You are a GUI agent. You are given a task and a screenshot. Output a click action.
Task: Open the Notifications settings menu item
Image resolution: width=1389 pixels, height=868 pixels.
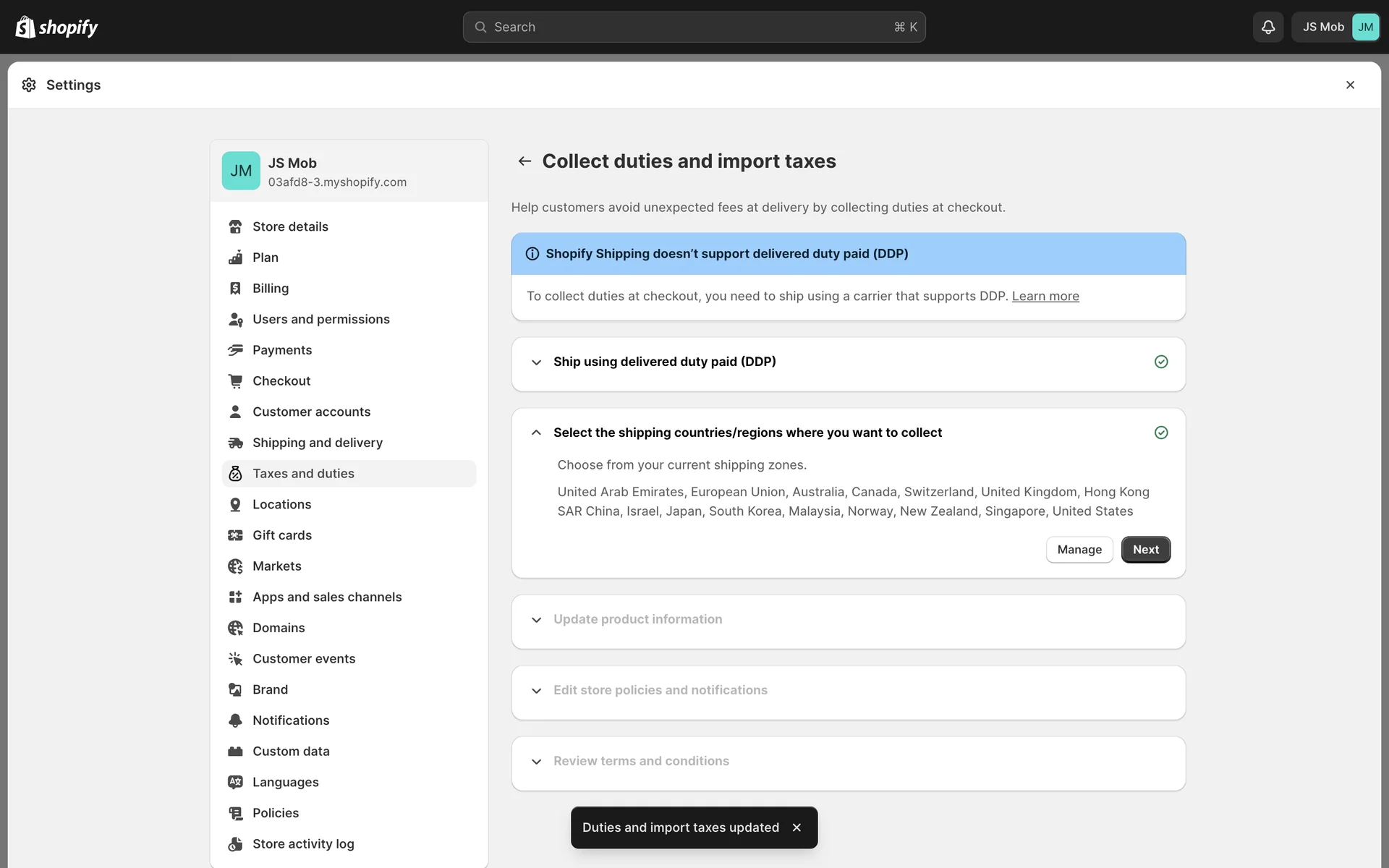click(291, 720)
